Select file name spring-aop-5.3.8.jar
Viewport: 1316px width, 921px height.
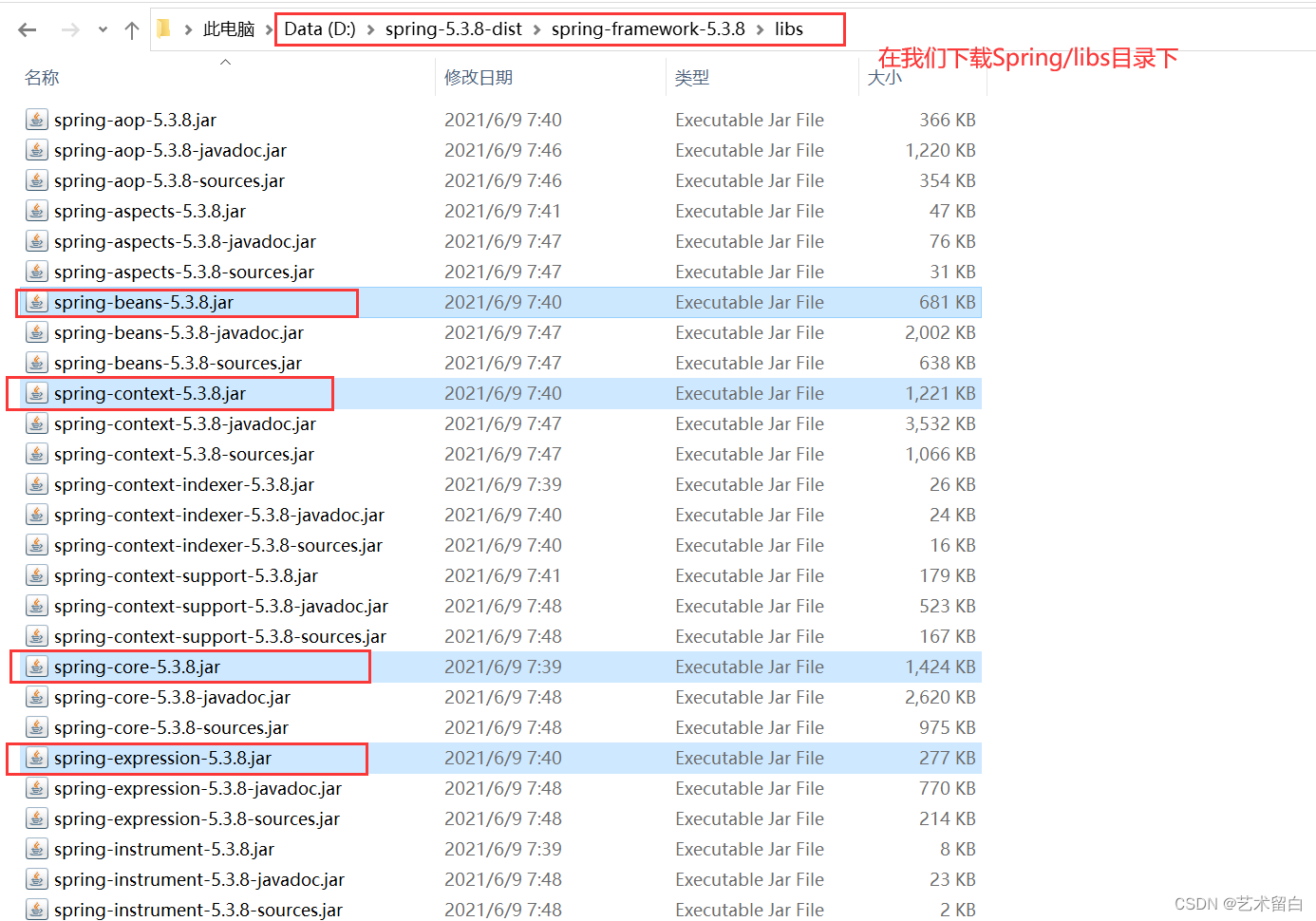[135, 121]
